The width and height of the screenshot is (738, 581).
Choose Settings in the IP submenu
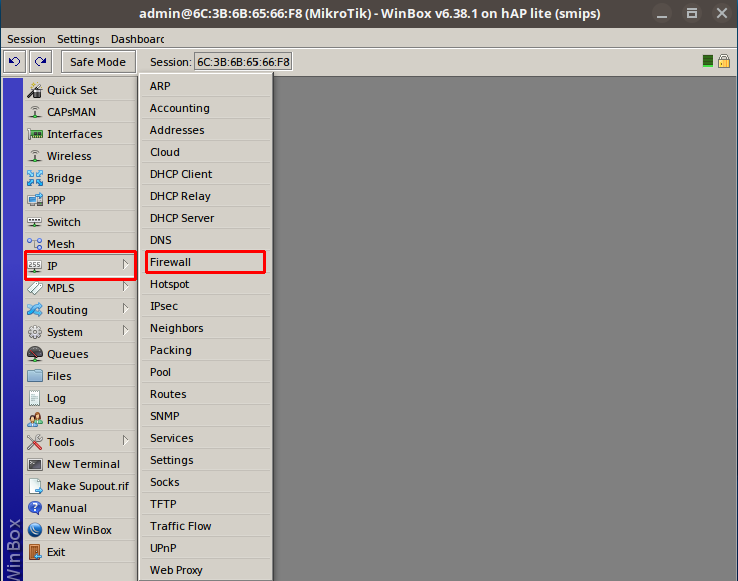[x=206, y=460]
